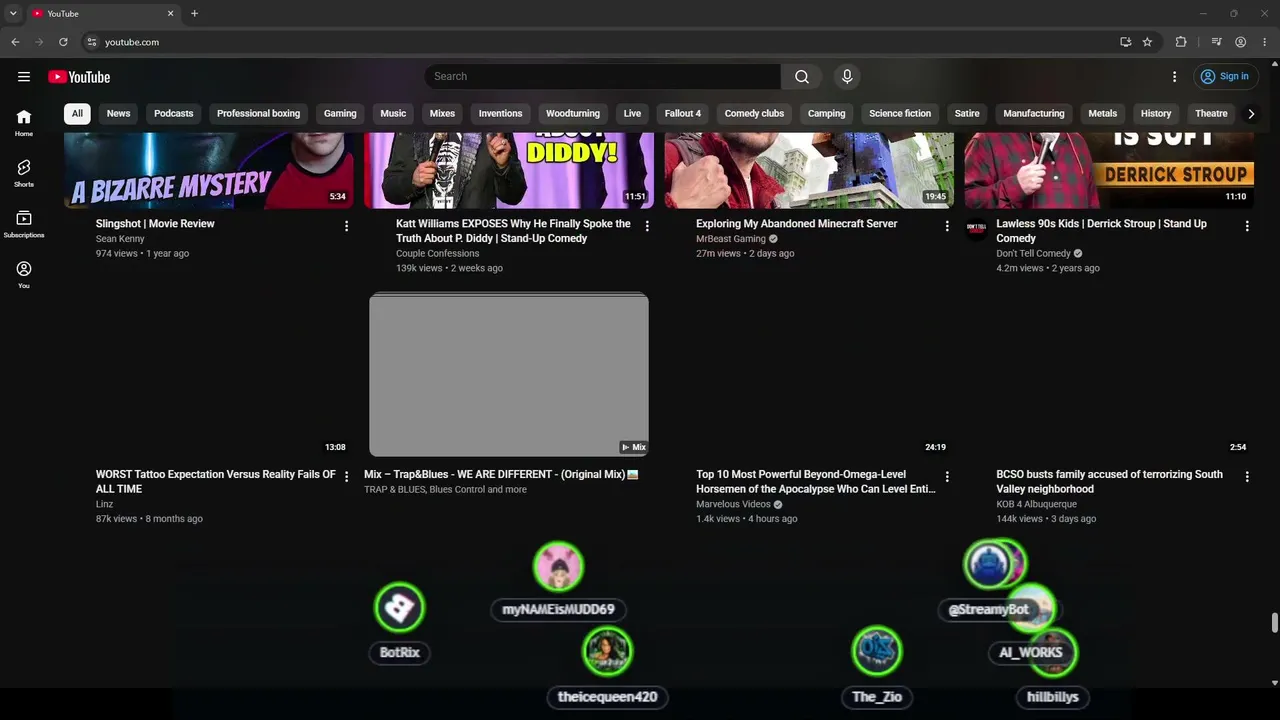Open action menu for BCSO busts video
This screenshot has width=1280, height=720.
pos(1247,477)
